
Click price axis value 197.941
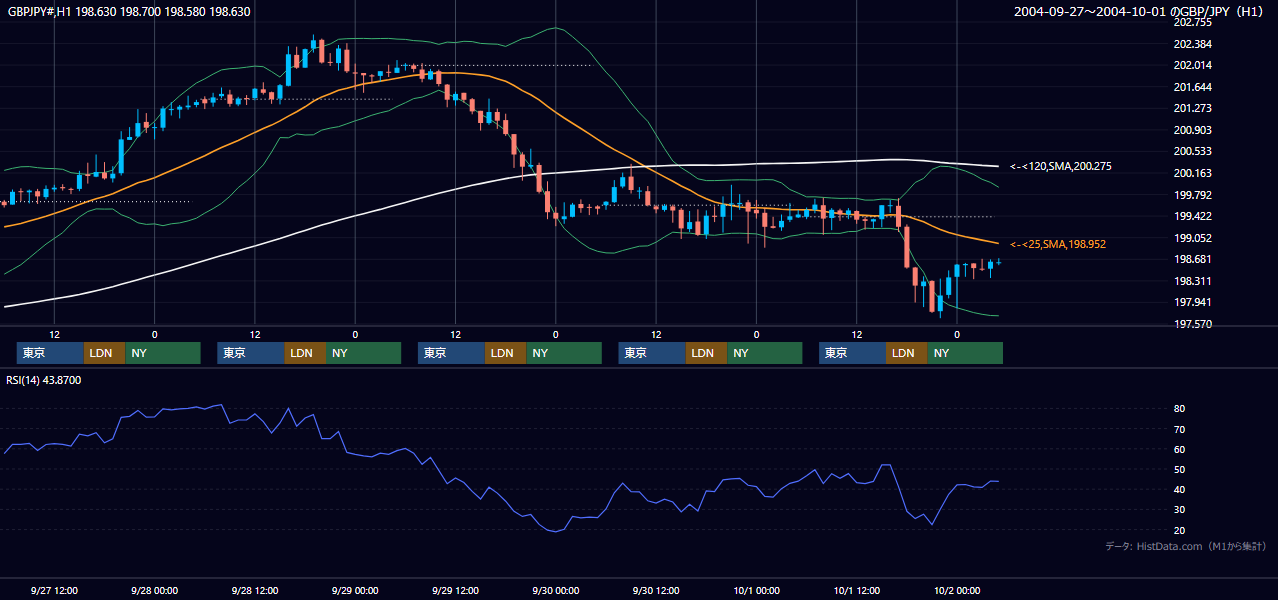pyautogui.click(x=1192, y=302)
